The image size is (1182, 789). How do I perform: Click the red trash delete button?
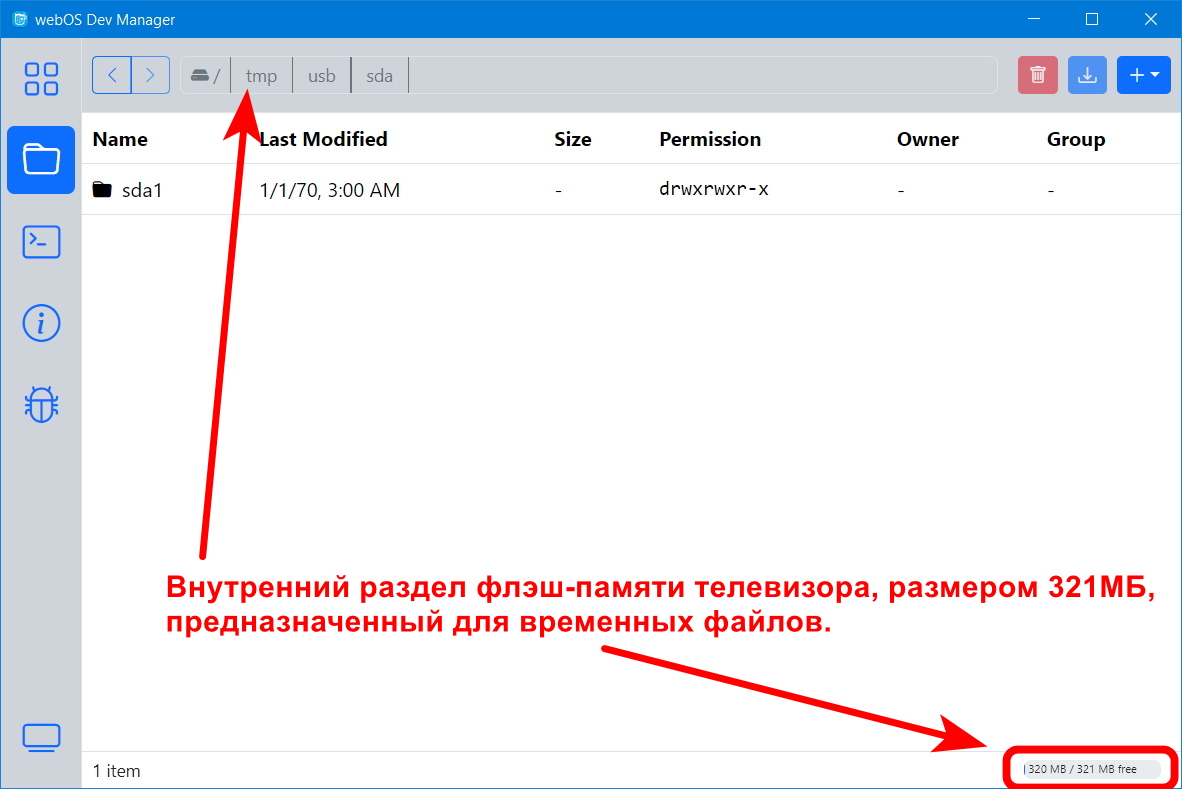[x=1037, y=75]
